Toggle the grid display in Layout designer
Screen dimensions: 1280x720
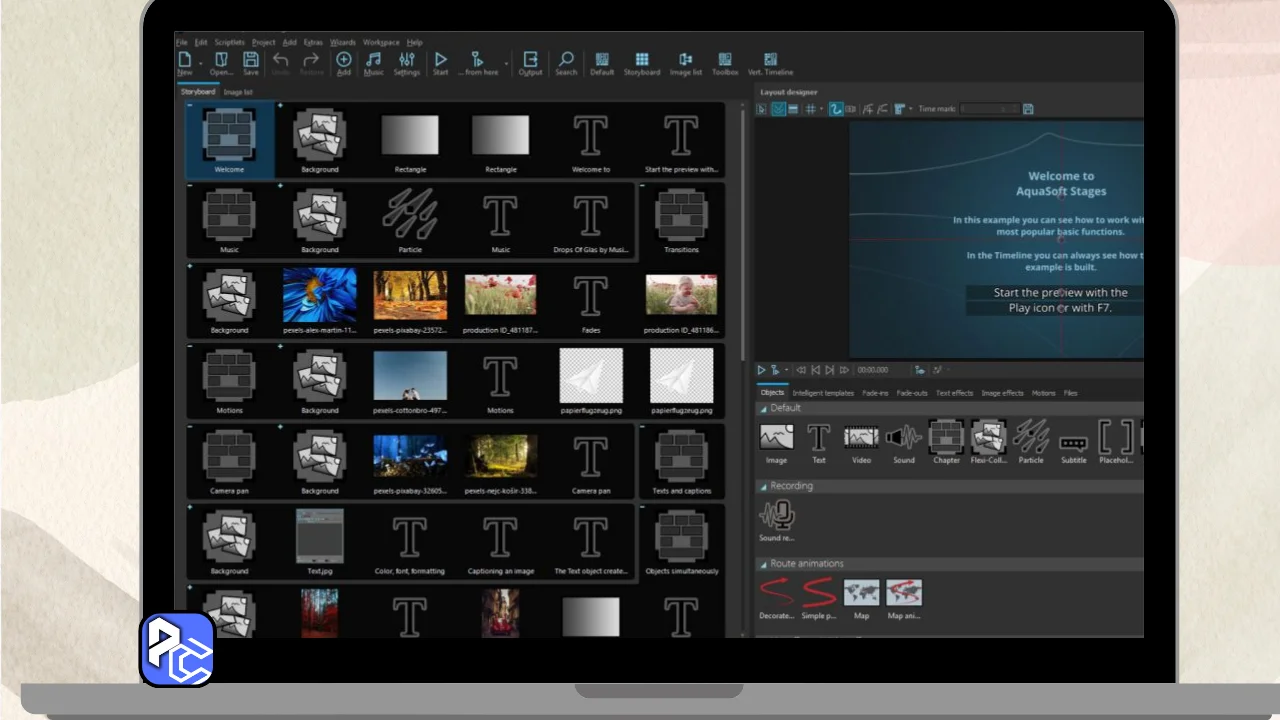809,109
